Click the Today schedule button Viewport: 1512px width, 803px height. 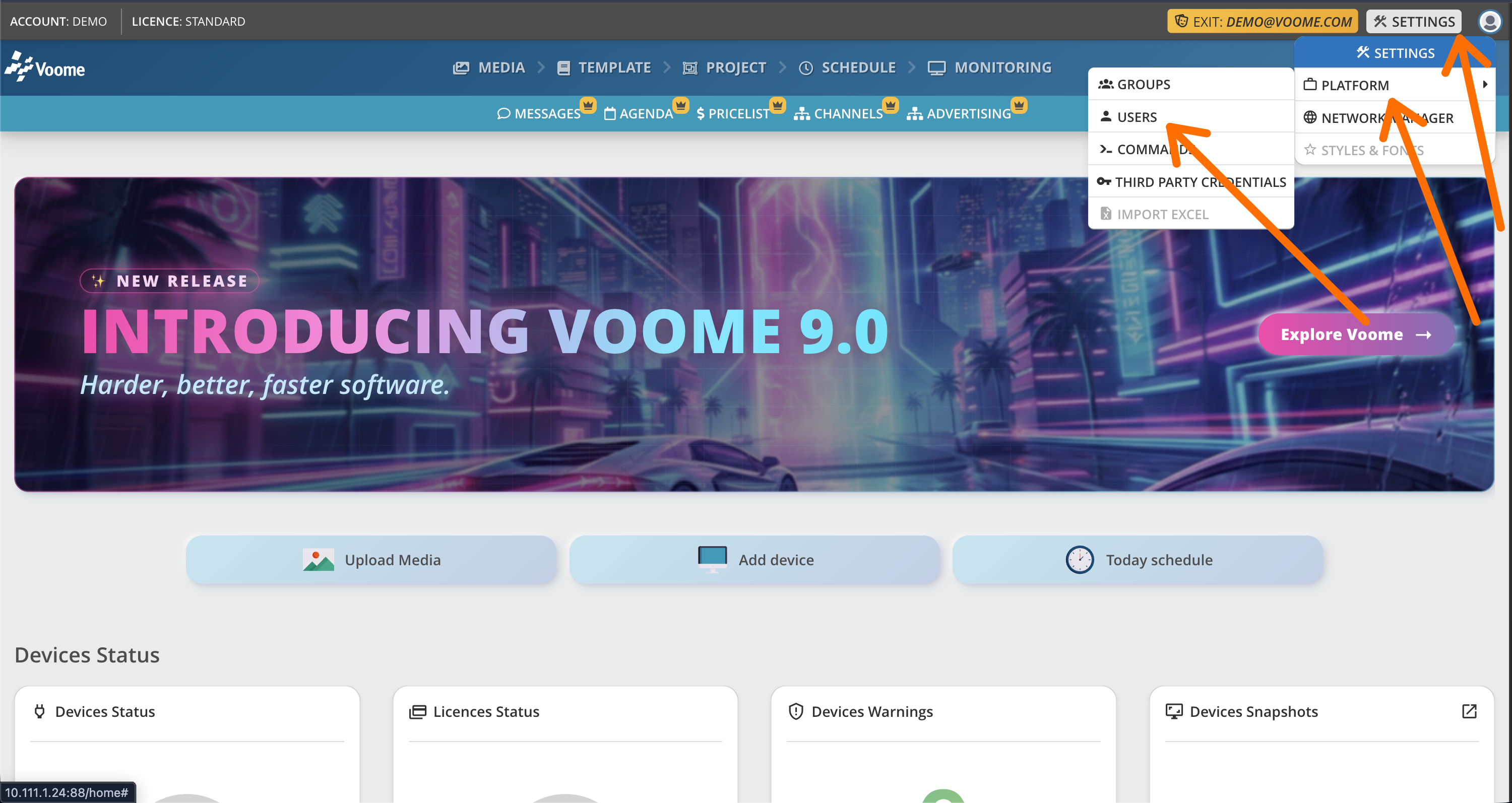coord(1138,560)
